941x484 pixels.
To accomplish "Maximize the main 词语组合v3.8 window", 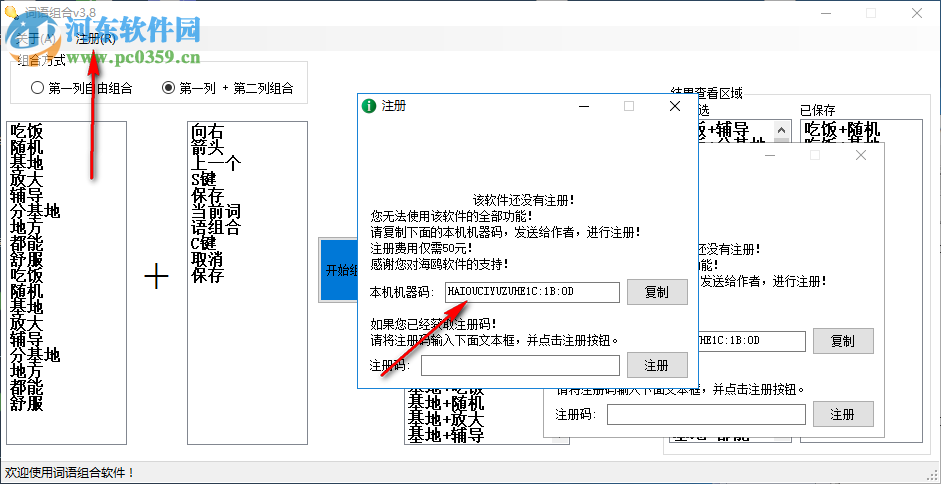I will pos(871,13).
